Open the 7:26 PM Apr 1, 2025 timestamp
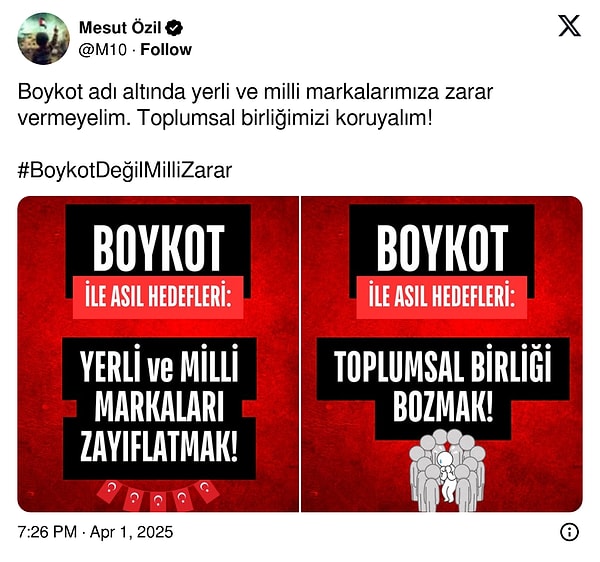 (x=95, y=532)
